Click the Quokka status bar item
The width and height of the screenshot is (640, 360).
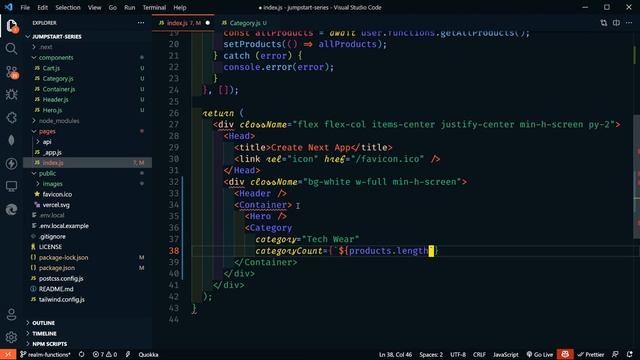148,354
